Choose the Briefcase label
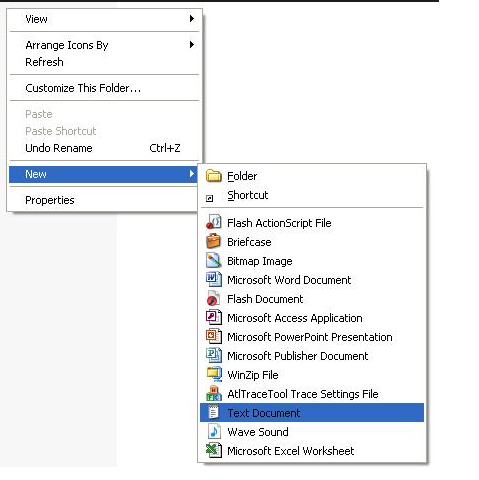Screen dimensions: 479x480 (x=249, y=242)
